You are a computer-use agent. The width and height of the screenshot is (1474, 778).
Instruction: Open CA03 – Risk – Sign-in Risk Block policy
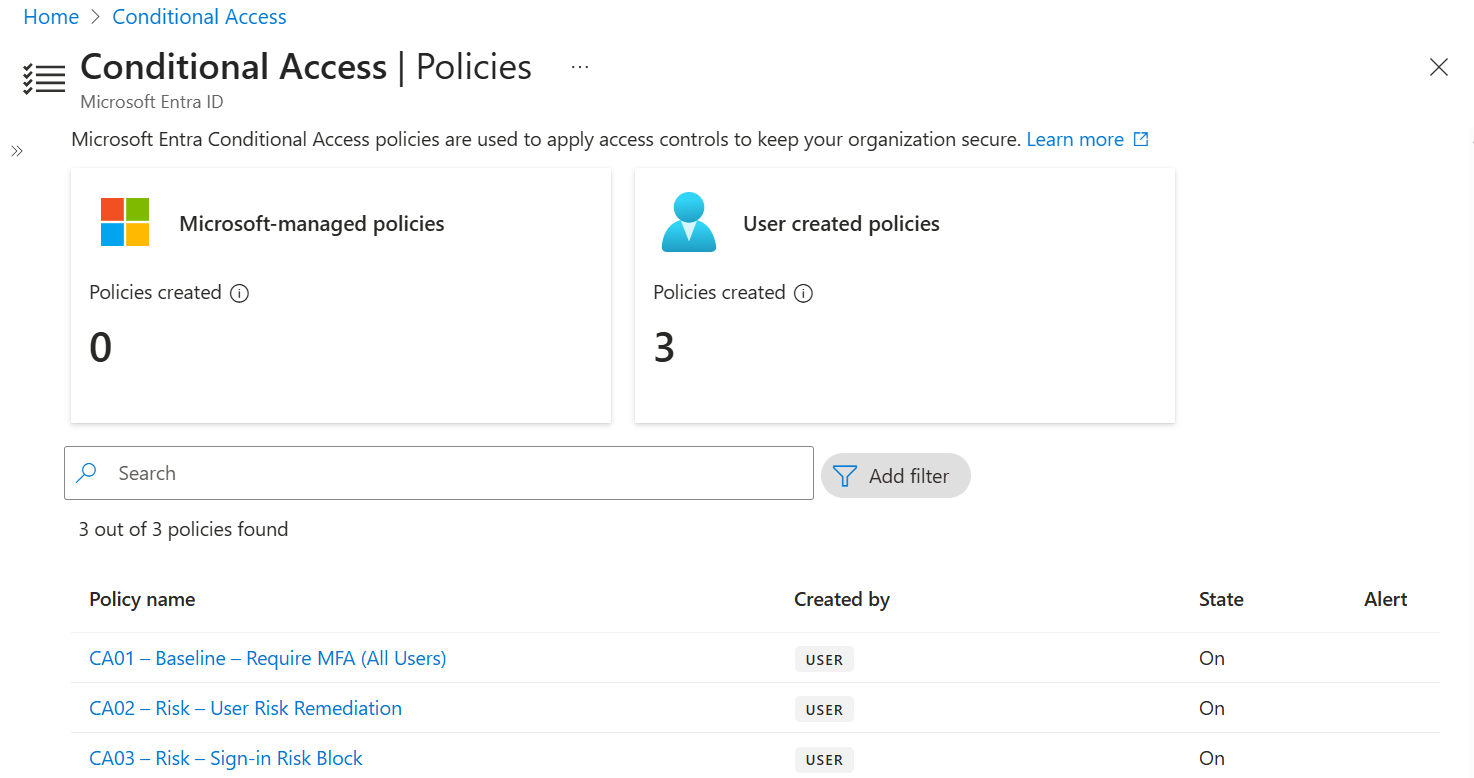(226, 758)
